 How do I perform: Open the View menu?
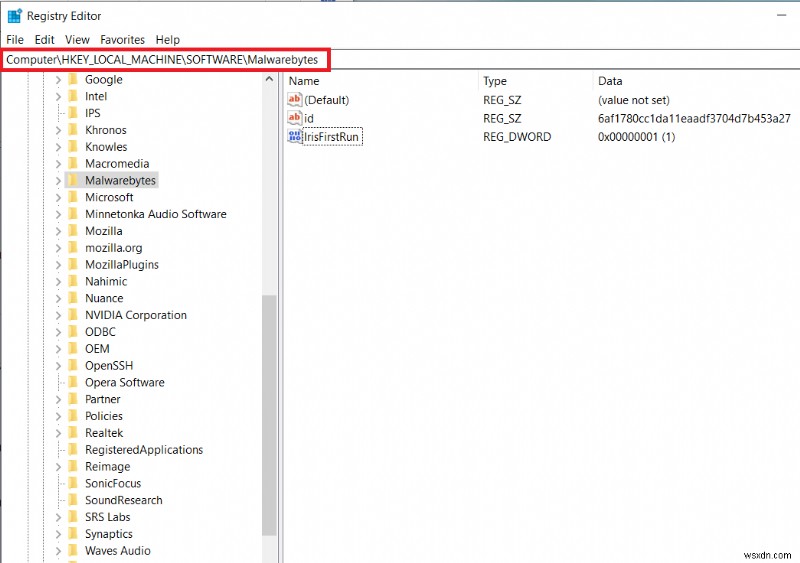pos(77,39)
